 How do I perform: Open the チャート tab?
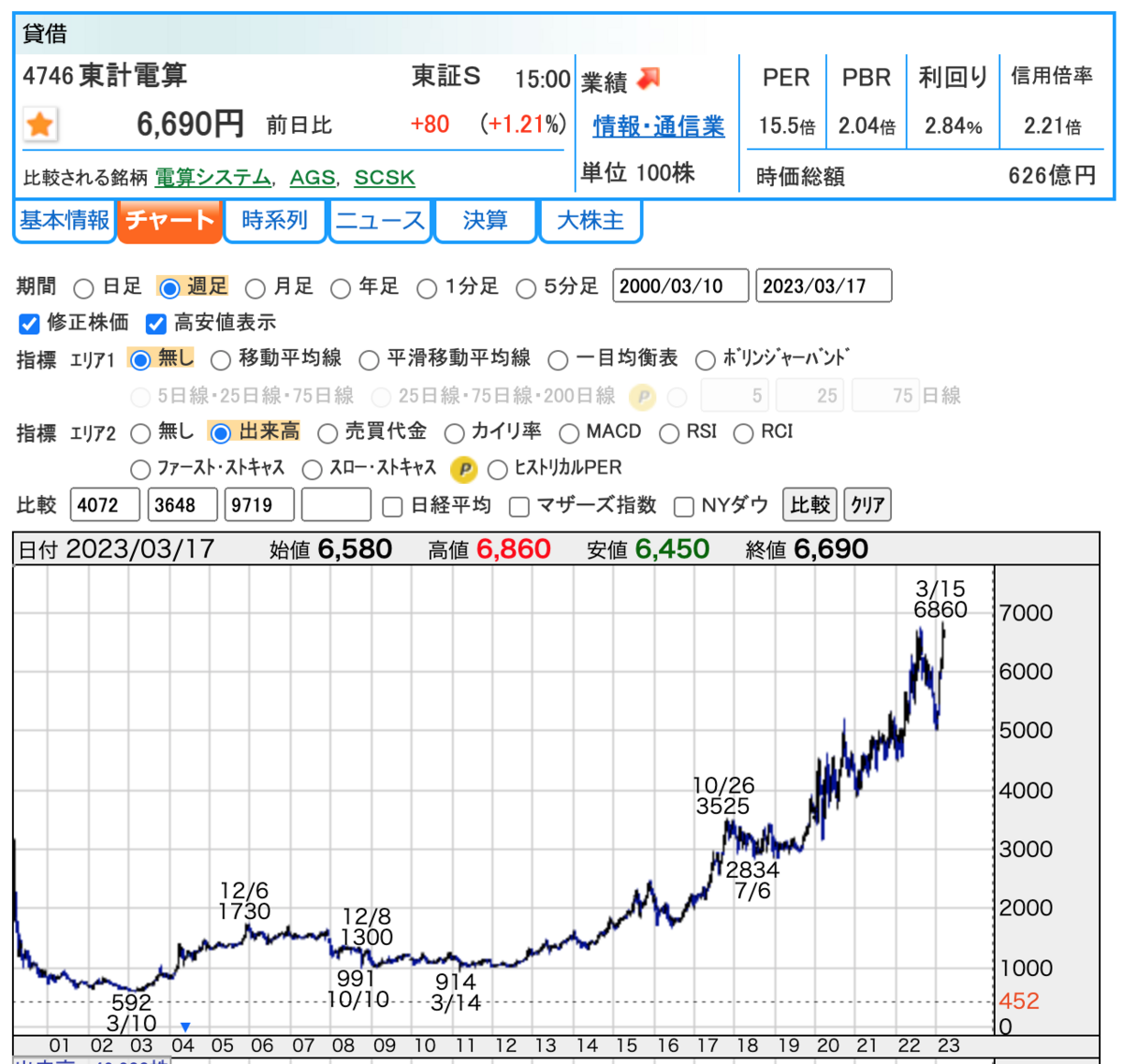tap(169, 221)
